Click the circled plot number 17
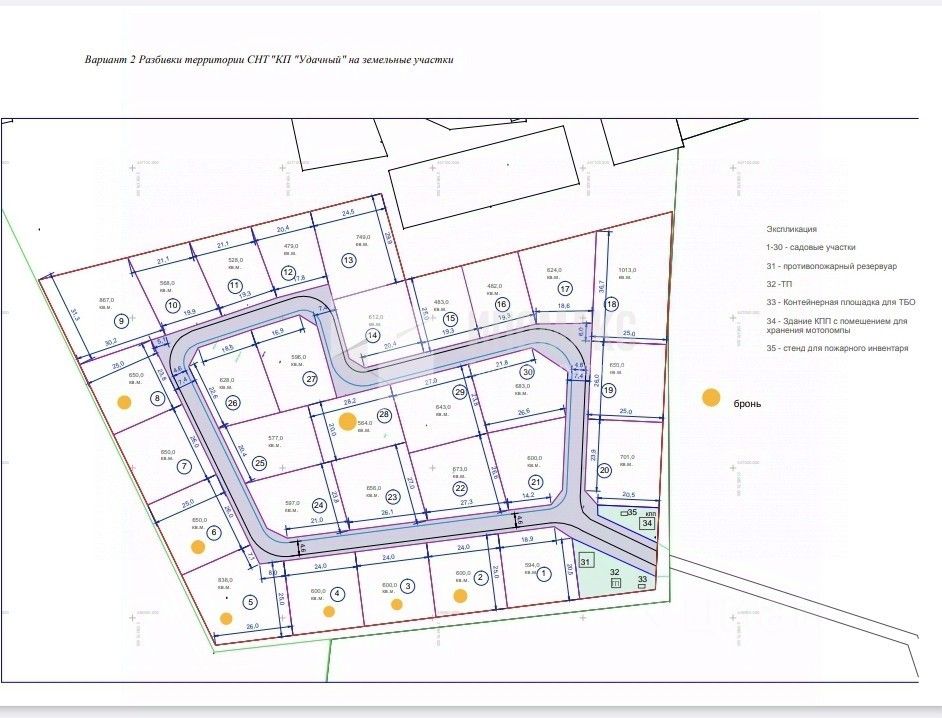942x718 pixels. 565,289
